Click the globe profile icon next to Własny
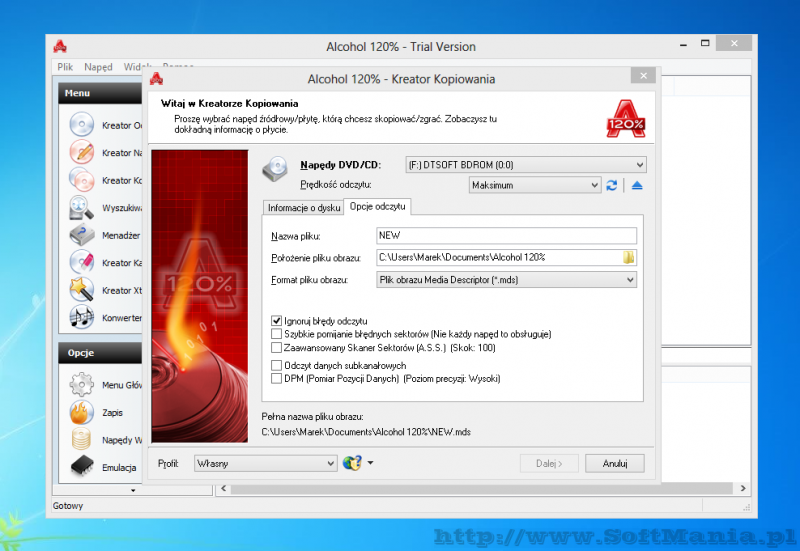This screenshot has height=551, width=800. [352, 463]
